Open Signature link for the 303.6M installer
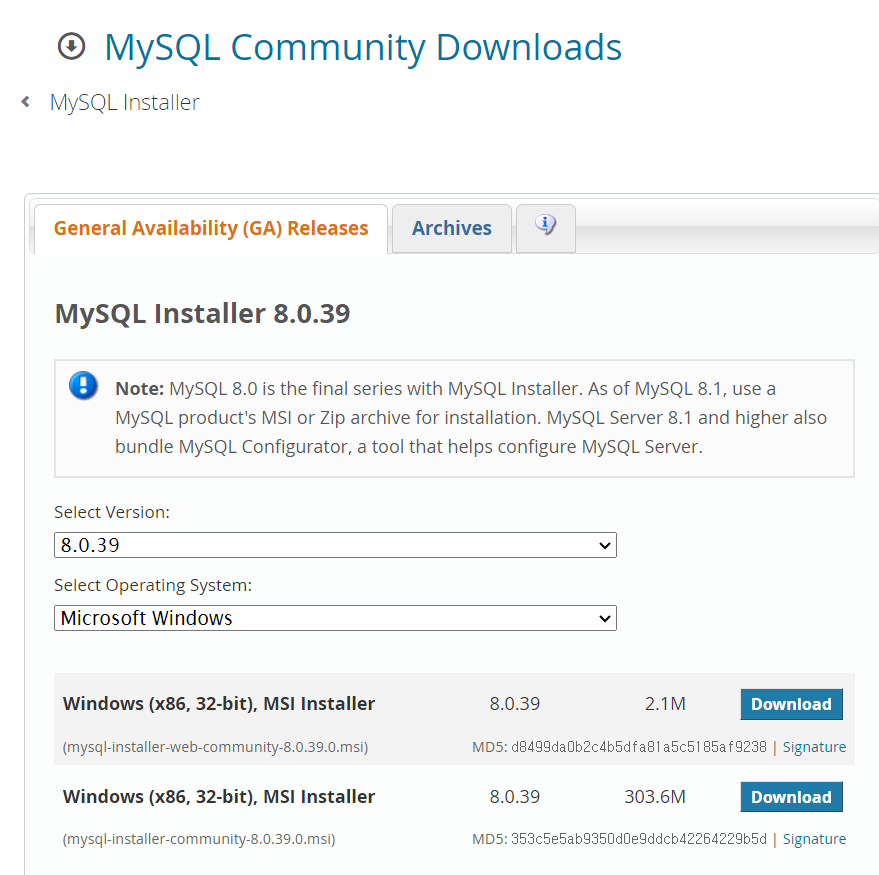Image resolution: width=879 pixels, height=875 pixels. tap(814, 839)
